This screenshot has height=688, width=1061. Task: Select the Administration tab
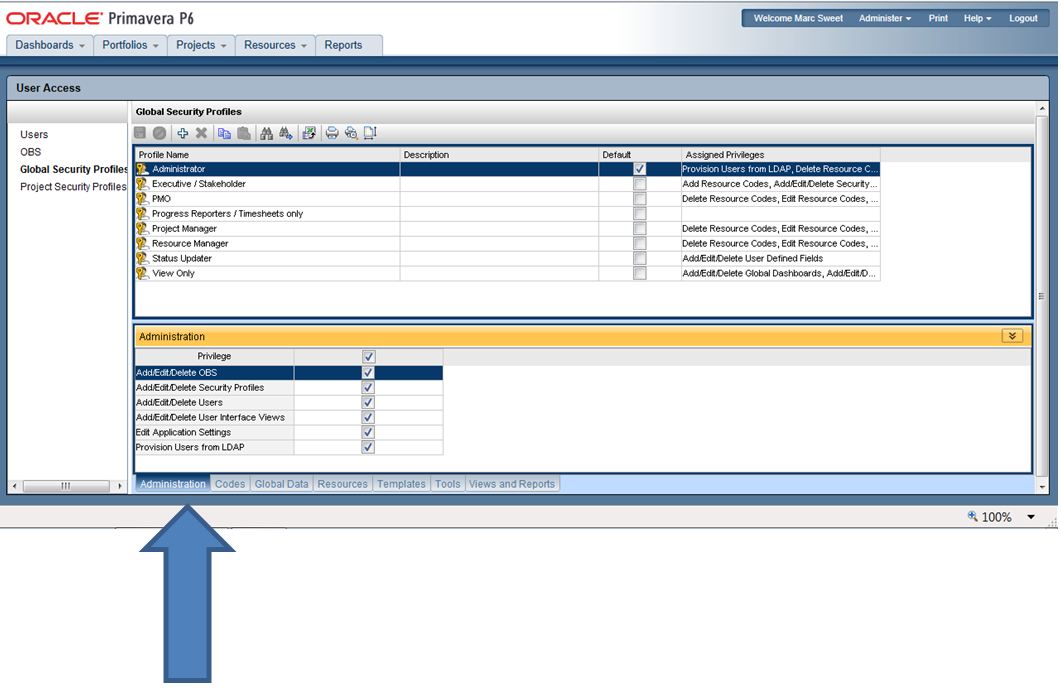pyautogui.click(x=173, y=484)
